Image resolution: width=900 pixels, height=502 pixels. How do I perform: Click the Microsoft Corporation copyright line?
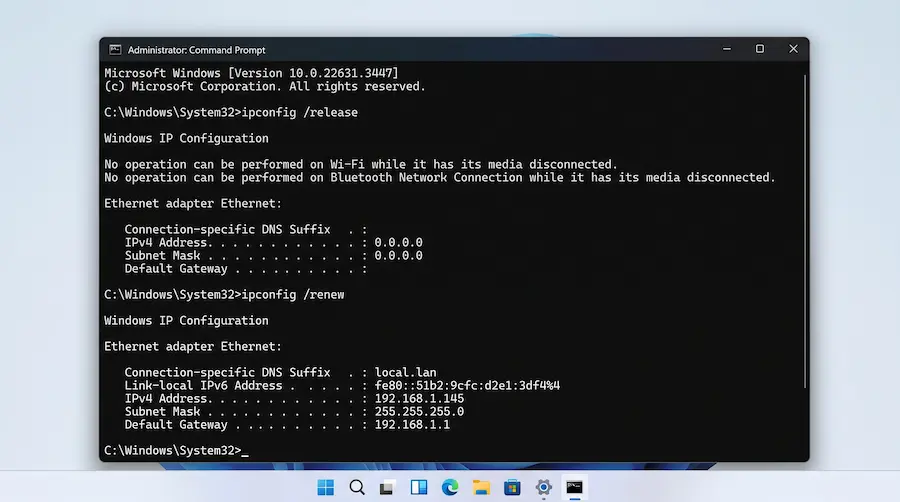coord(265,87)
